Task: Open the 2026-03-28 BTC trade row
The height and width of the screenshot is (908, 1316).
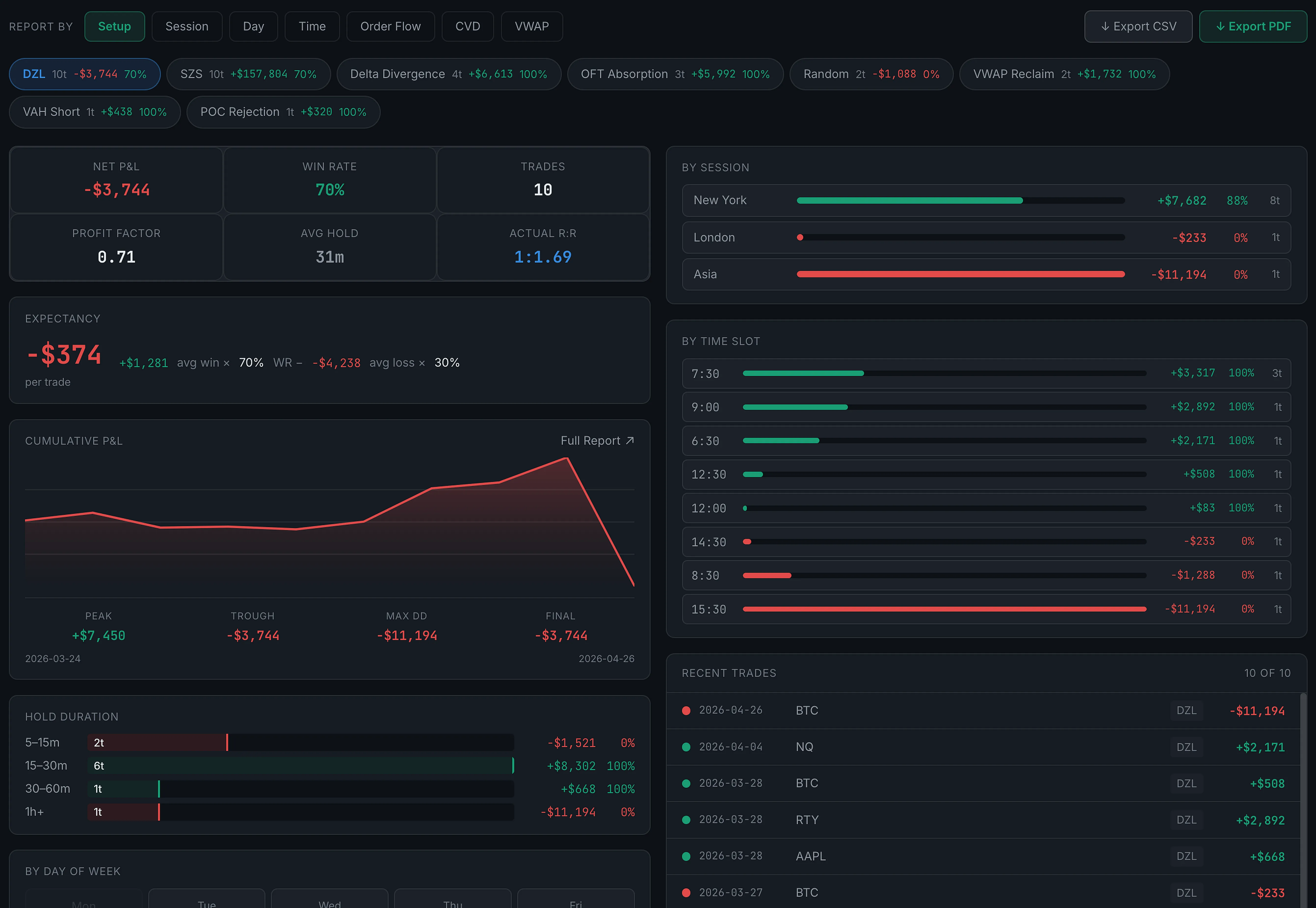Action: tap(983, 783)
